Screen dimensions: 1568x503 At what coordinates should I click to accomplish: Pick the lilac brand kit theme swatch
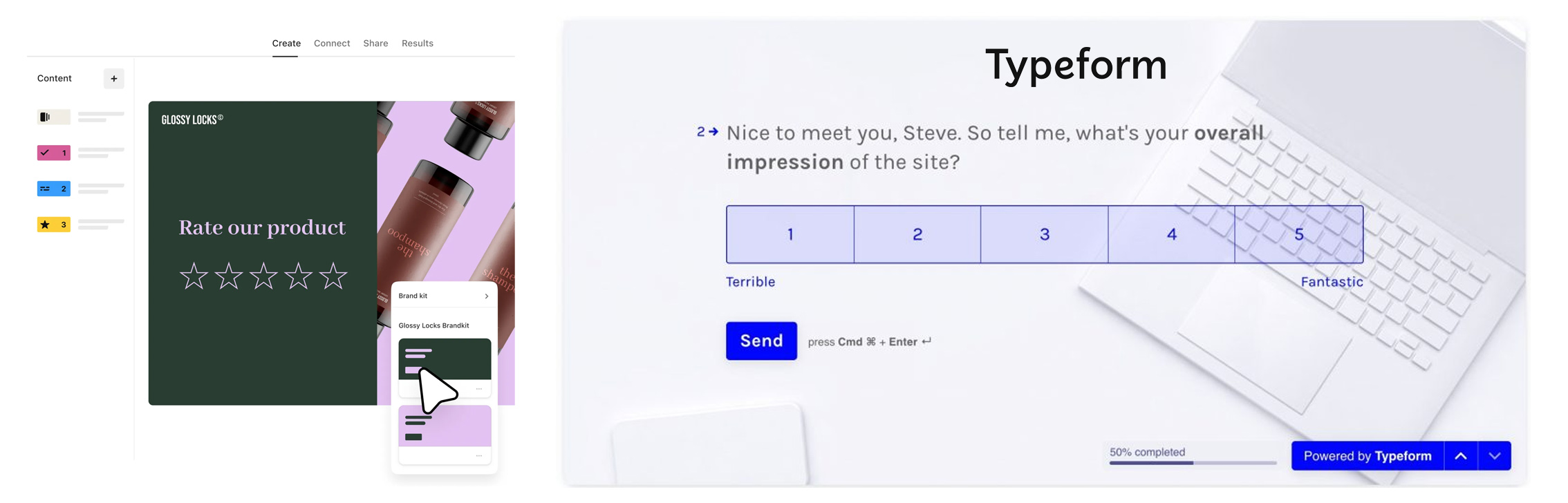[x=445, y=426]
